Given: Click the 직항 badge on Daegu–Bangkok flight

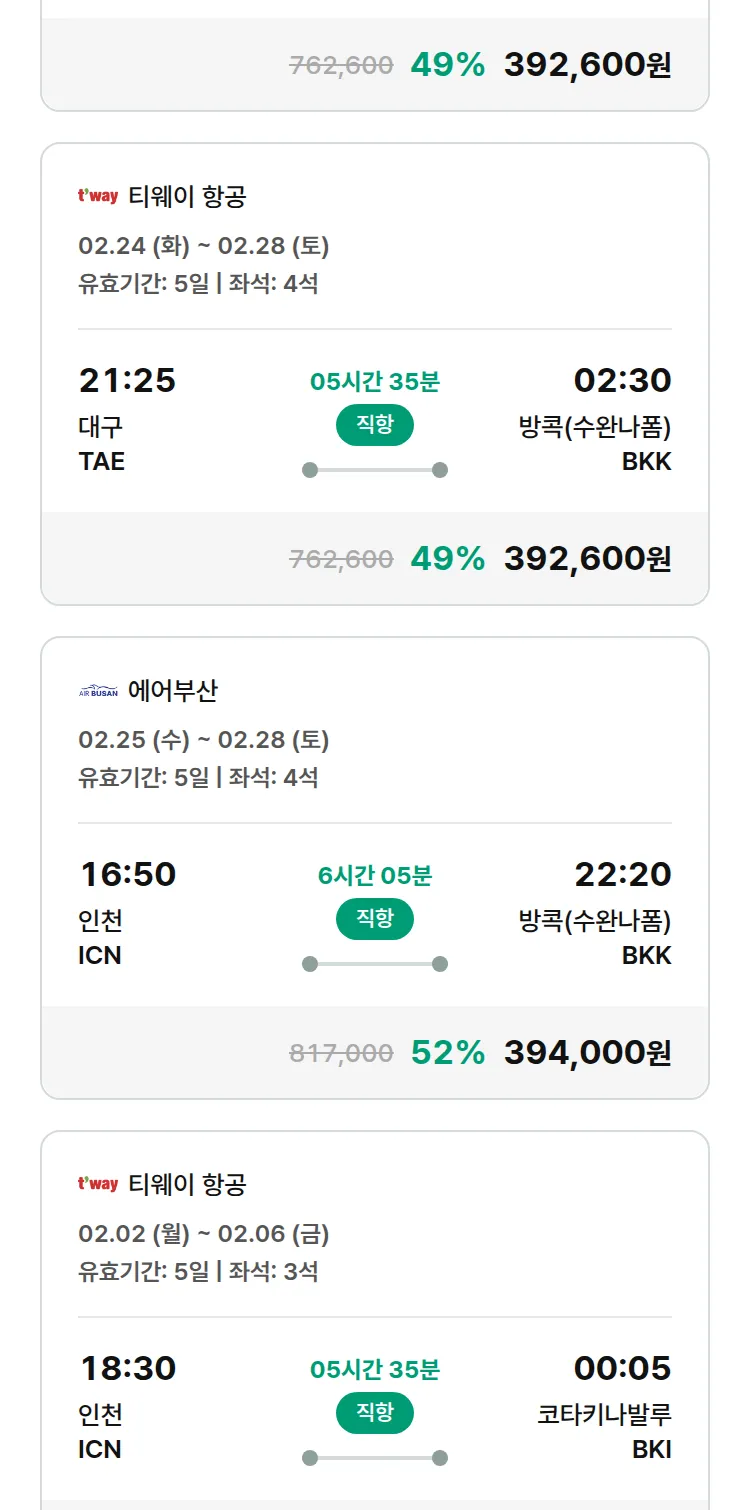Looking at the screenshot, I should pyautogui.click(x=375, y=425).
